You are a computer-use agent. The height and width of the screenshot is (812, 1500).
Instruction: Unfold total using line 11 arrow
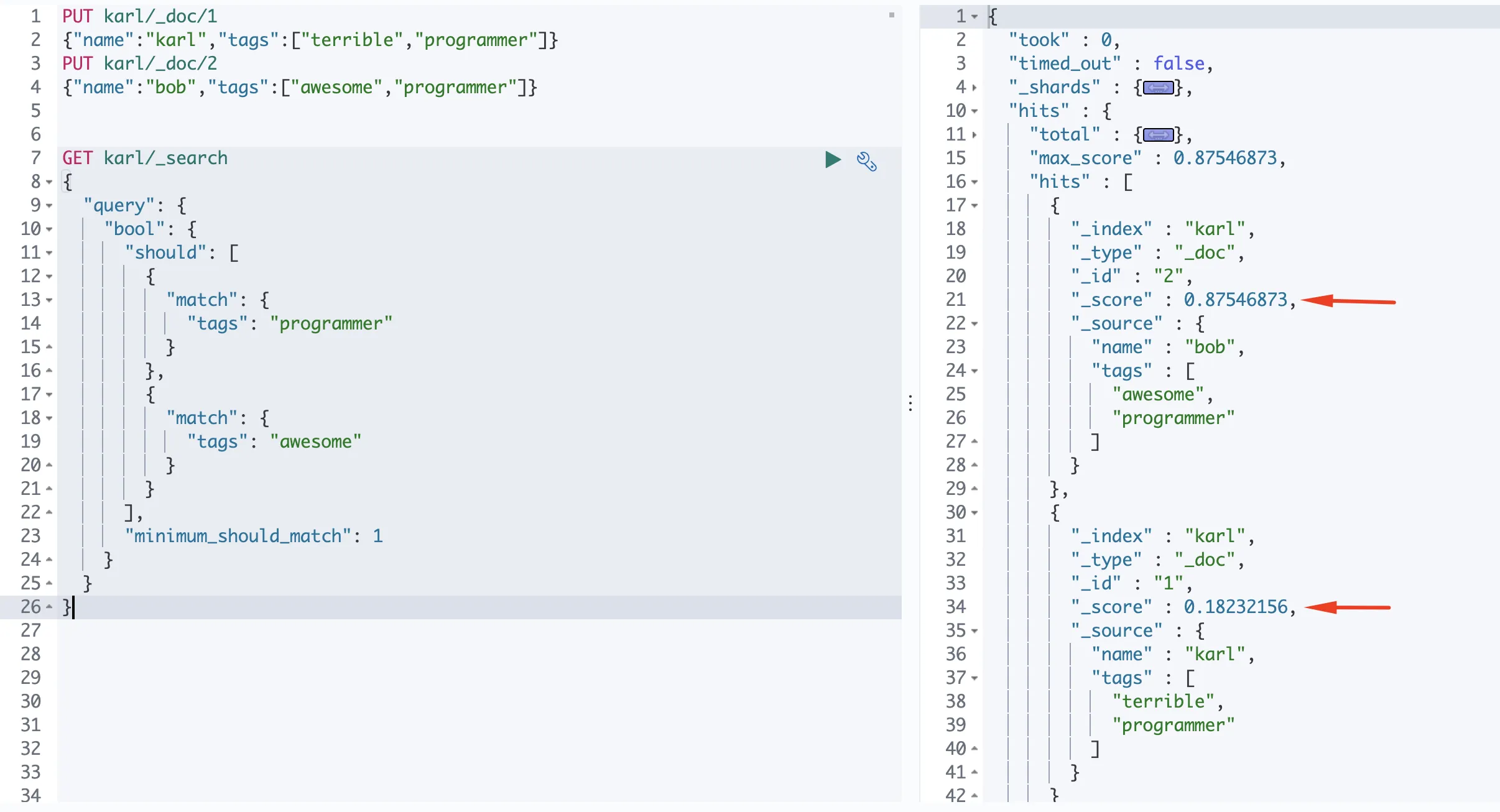[x=975, y=135]
